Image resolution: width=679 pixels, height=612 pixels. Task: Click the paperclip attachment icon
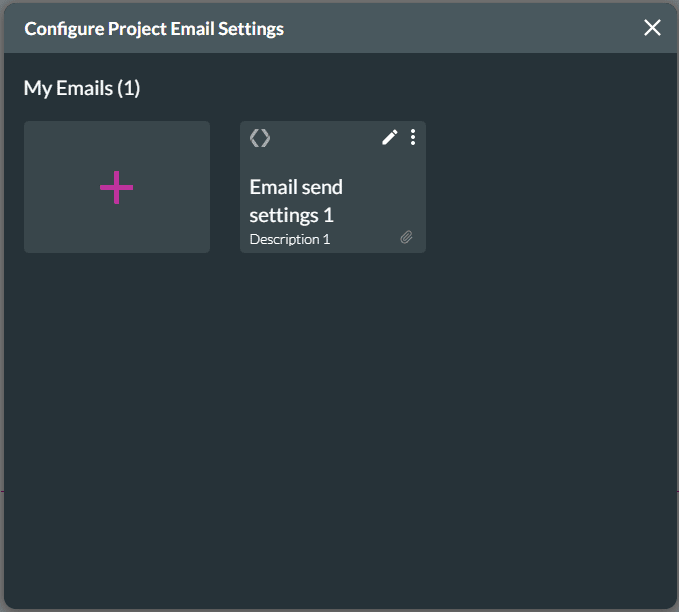(x=407, y=238)
